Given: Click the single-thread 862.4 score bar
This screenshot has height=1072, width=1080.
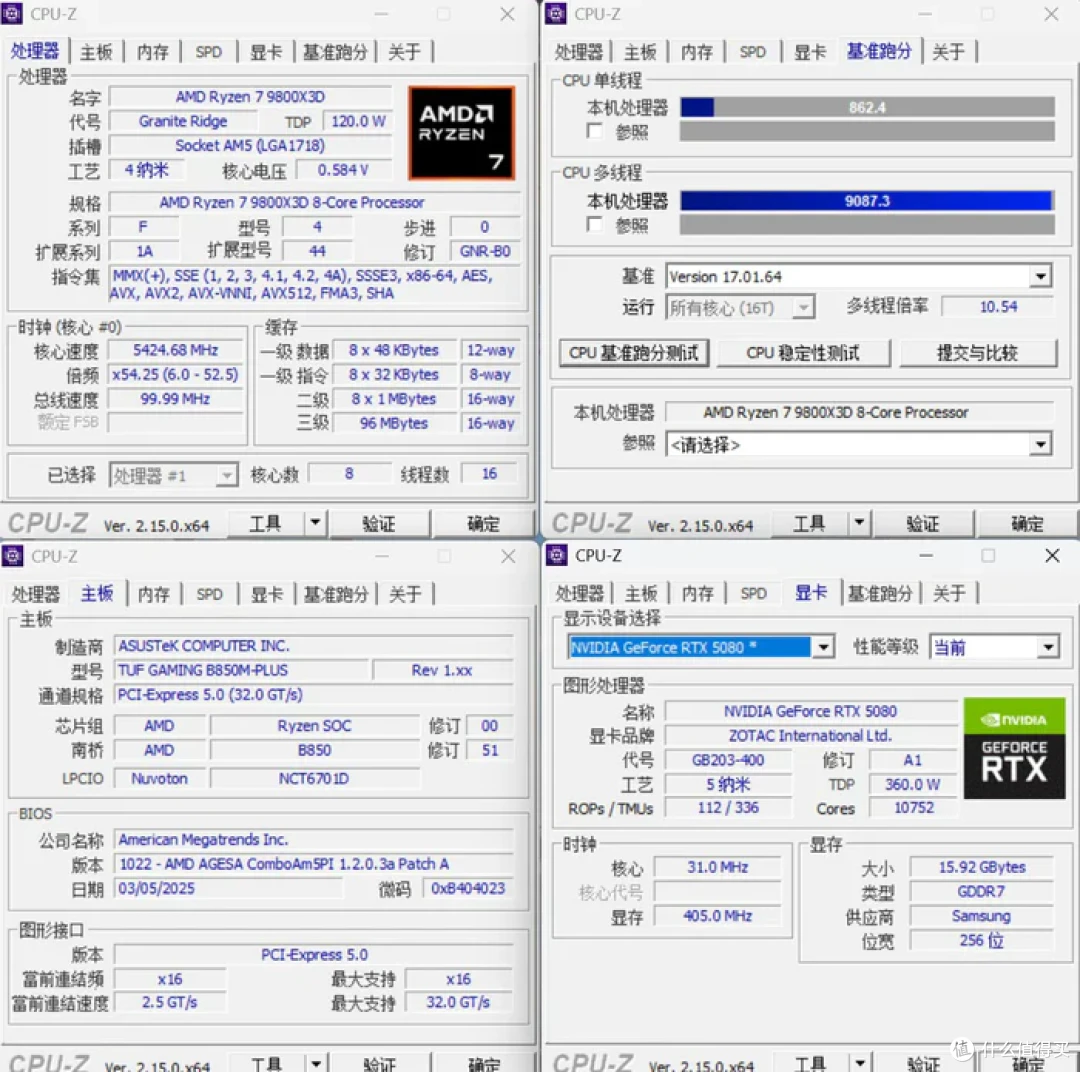Looking at the screenshot, I should pyautogui.click(x=867, y=107).
